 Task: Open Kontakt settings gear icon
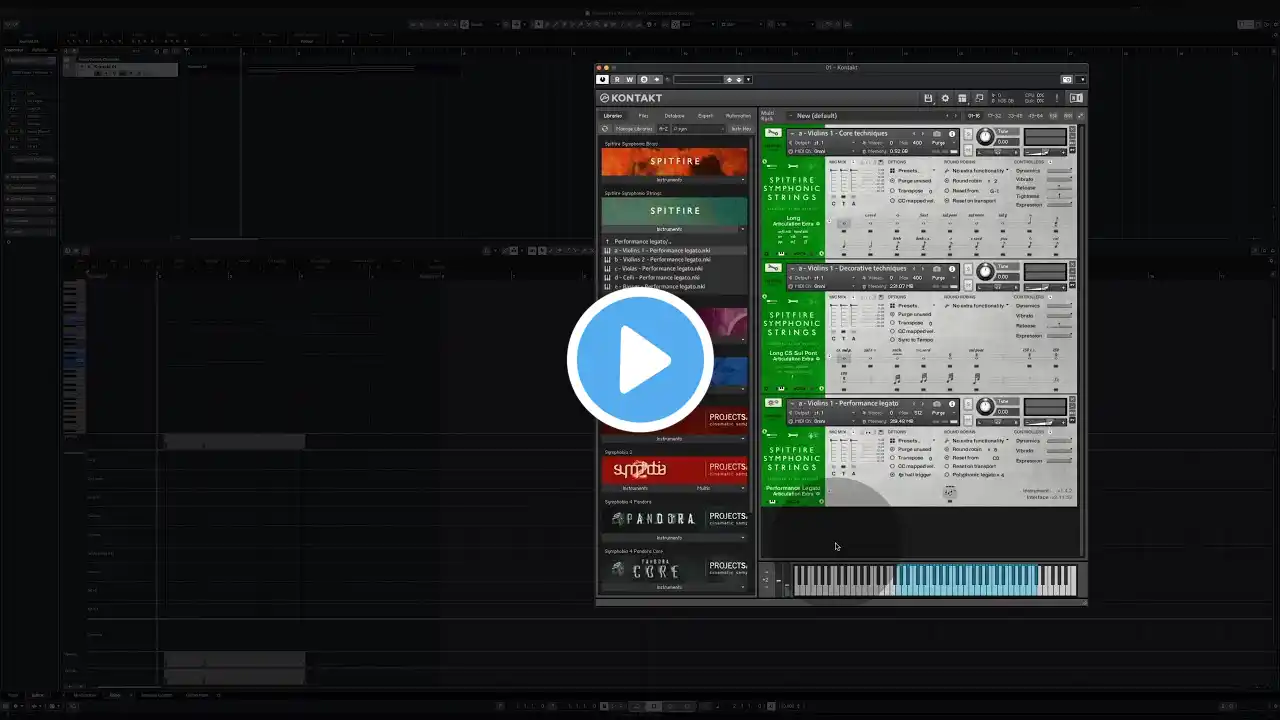(945, 98)
